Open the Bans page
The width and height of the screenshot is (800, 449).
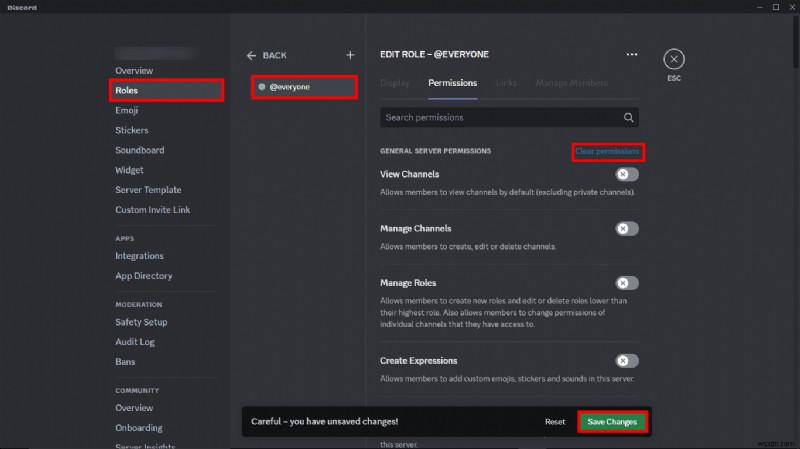[125, 362]
